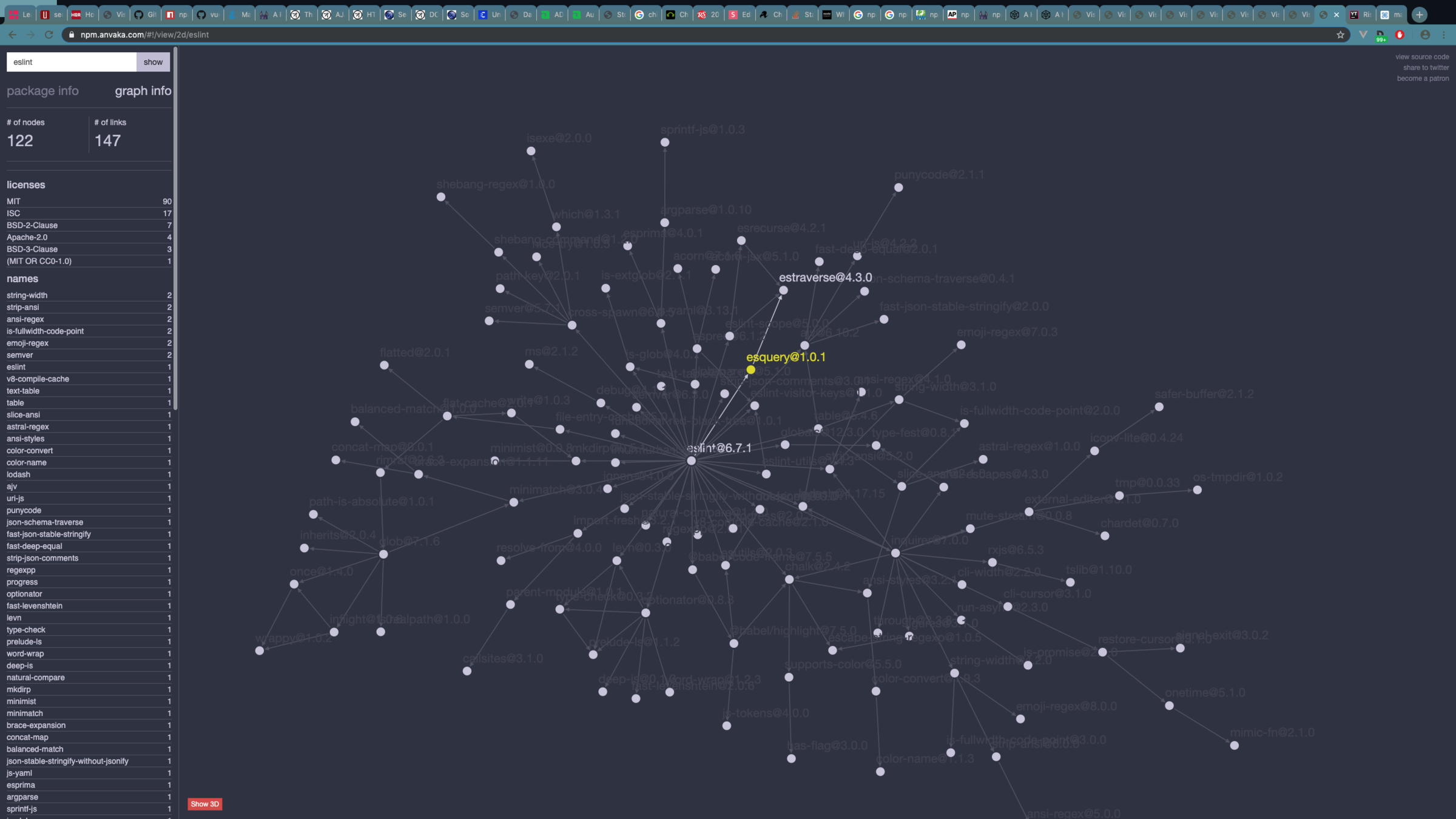
Task: Click the estraverse@4.3.0 node
Action: [x=783, y=291]
